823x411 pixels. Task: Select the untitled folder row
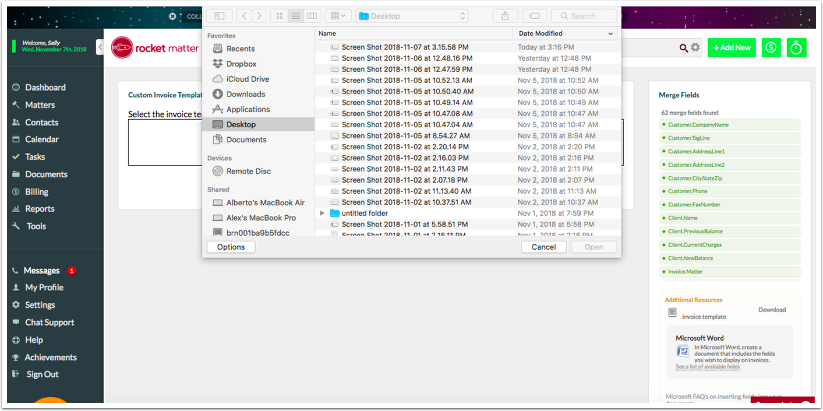coord(467,214)
